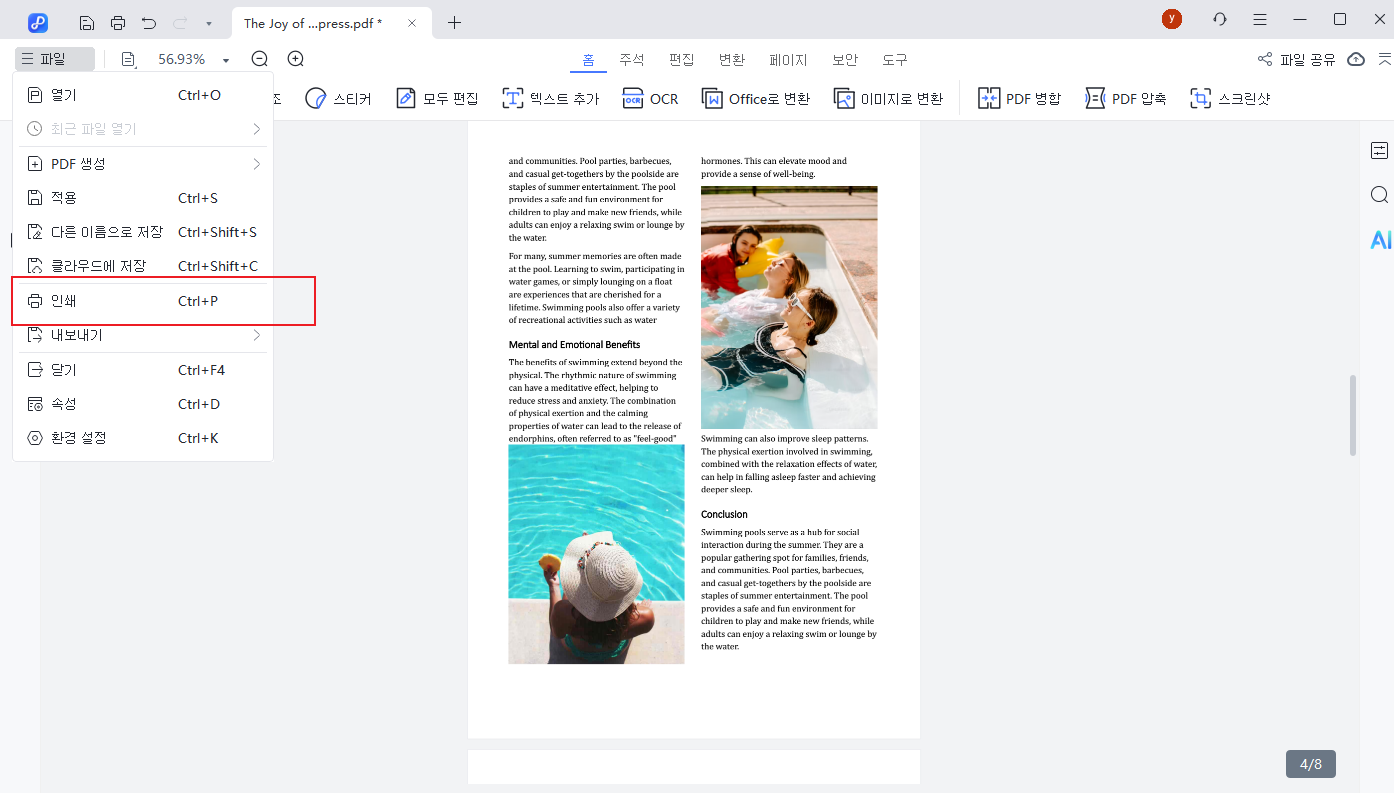Image resolution: width=1394 pixels, height=793 pixels.
Task: Click the vertical scrollbar thumb
Action: point(1353,415)
